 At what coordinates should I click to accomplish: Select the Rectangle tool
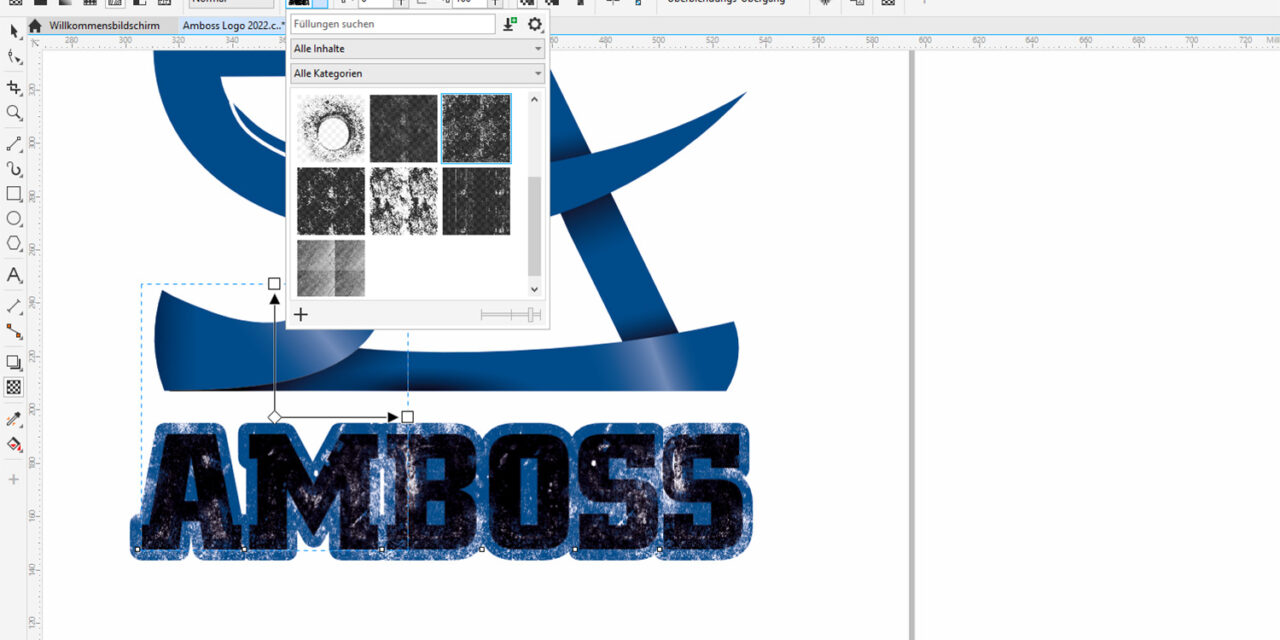14,194
